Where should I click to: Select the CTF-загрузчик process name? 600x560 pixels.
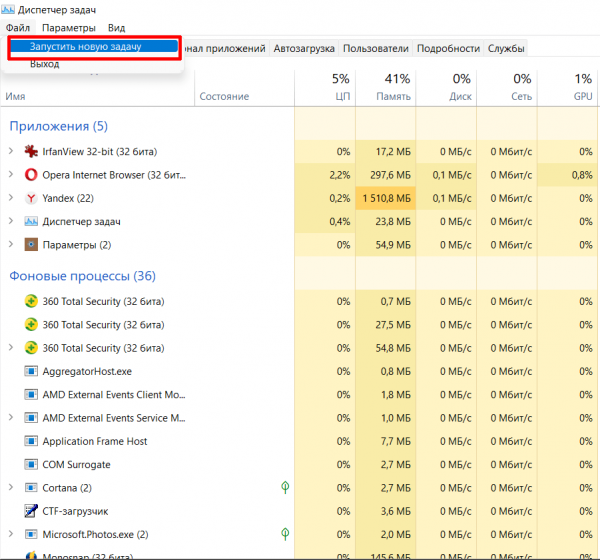coord(75,511)
